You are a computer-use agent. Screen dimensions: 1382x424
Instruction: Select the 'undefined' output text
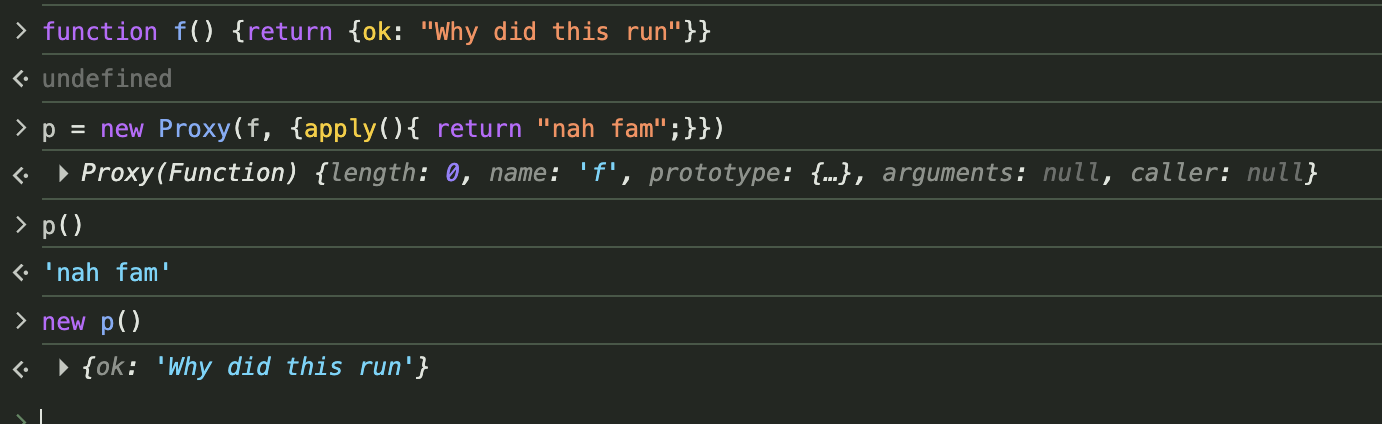click(x=107, y=78)
